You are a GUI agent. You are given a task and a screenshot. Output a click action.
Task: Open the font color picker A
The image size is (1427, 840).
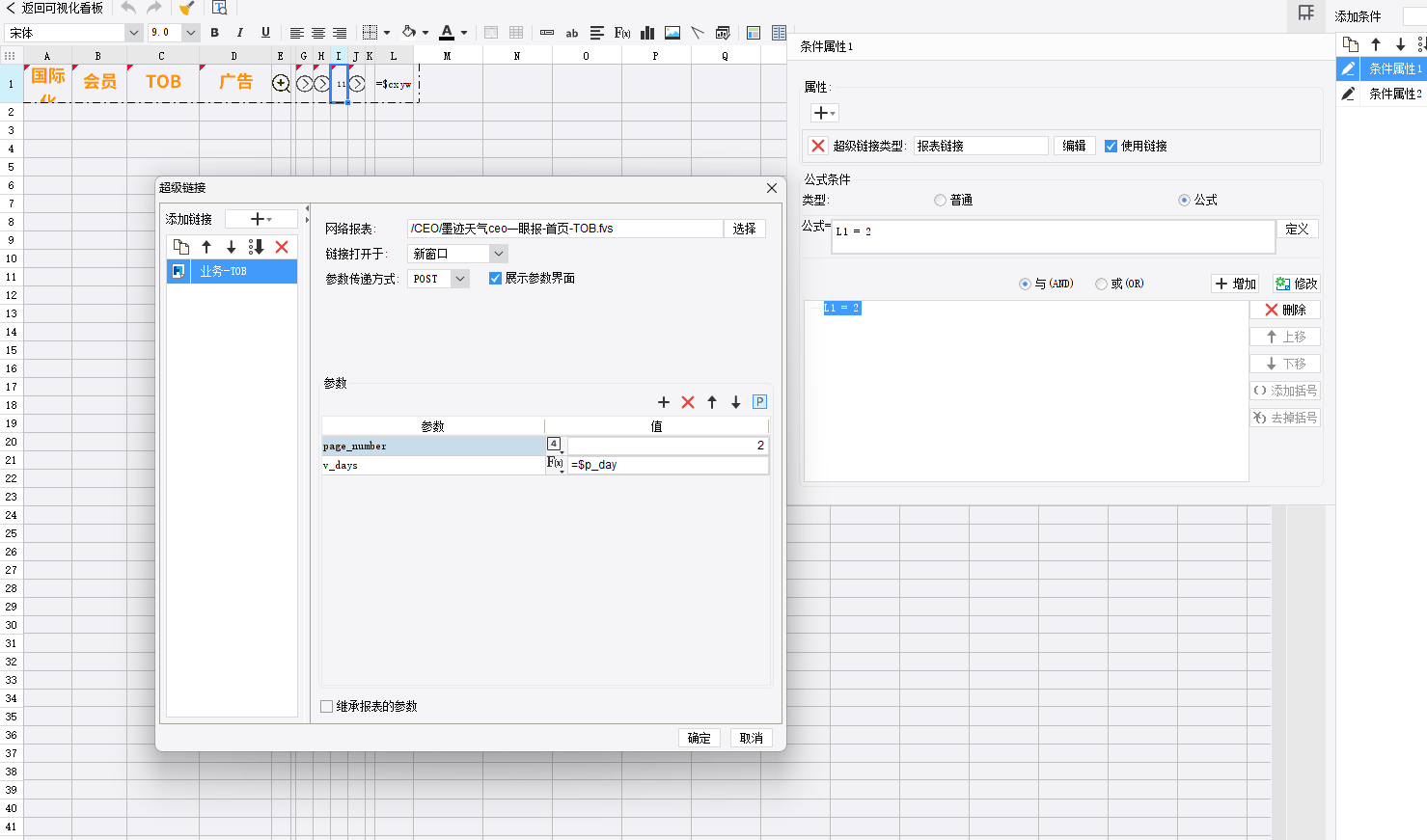pyautogui.click(x=447, y=33)
